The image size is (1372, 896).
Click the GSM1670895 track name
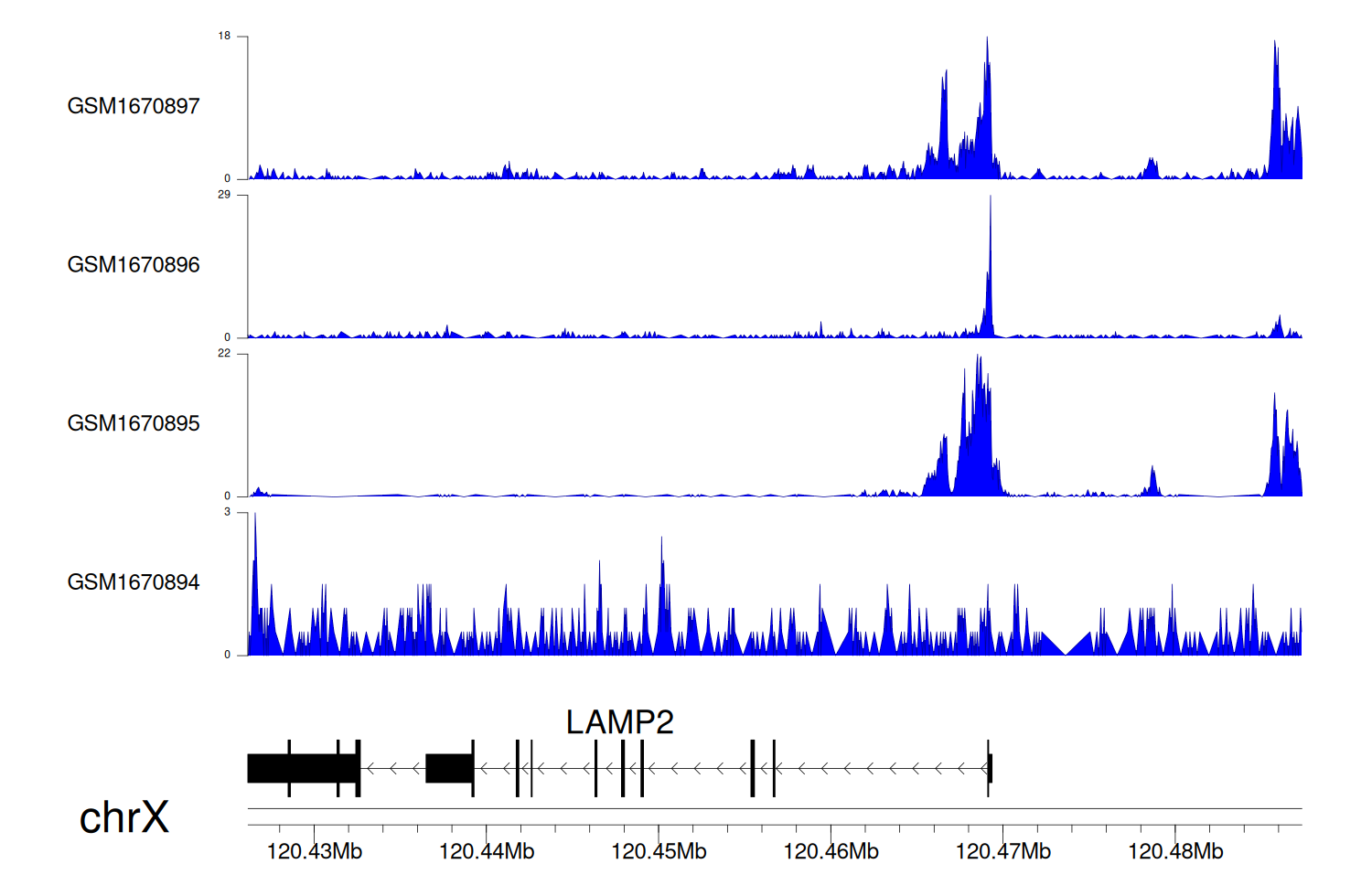[x=134, y=423]
